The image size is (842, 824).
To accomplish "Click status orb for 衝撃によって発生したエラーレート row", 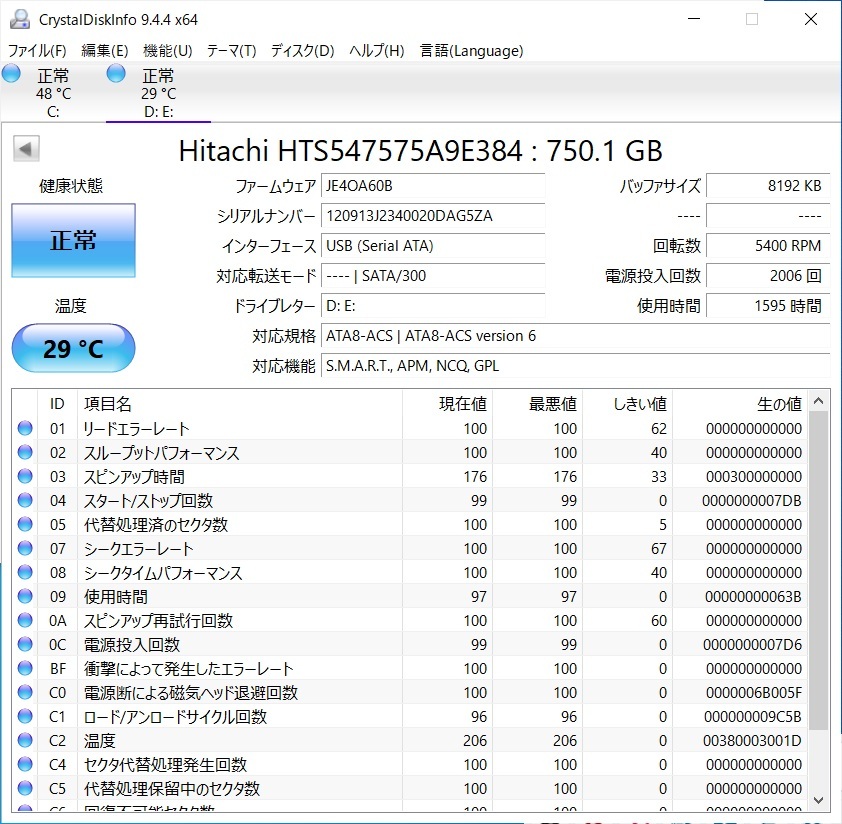I will (x=25, y=668).
